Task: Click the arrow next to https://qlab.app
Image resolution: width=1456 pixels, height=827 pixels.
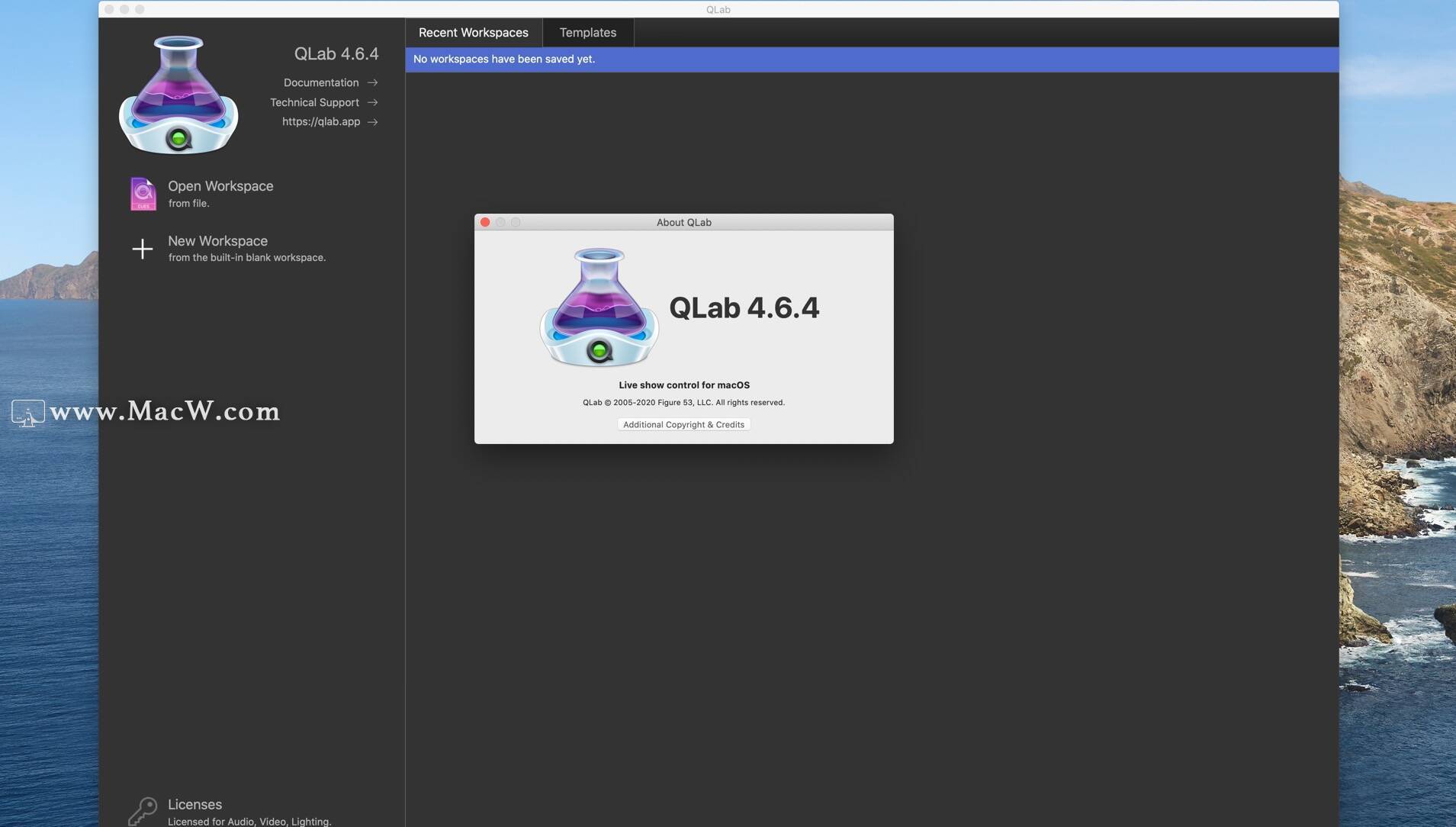Action: click(372, 122)
